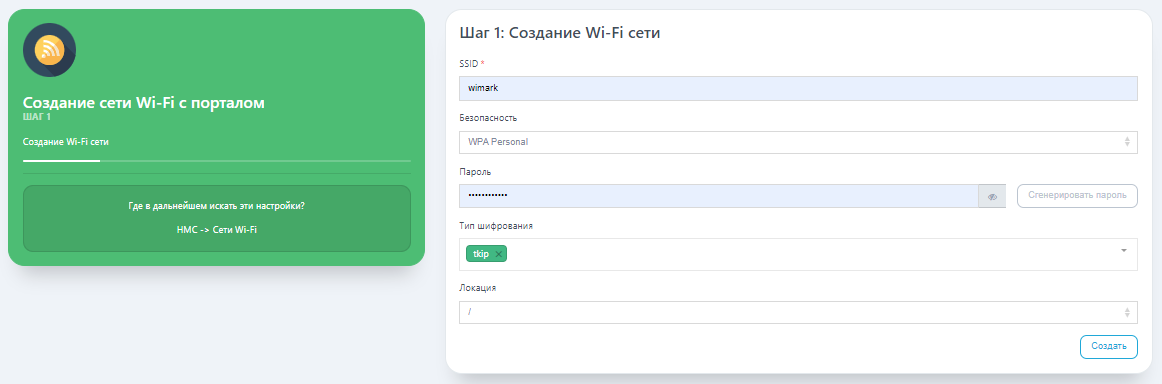Remove the tkip encryption tag
The image size is (1162, 384).
click(x=499, y=254)
